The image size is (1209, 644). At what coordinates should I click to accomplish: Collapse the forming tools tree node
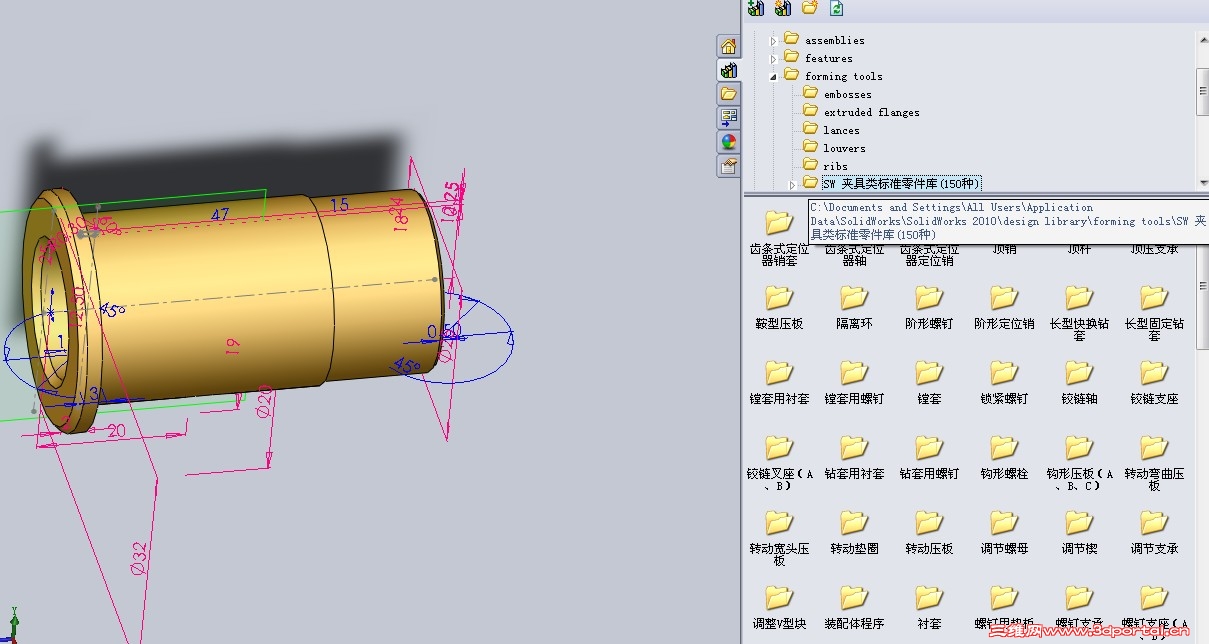(773, 77)
